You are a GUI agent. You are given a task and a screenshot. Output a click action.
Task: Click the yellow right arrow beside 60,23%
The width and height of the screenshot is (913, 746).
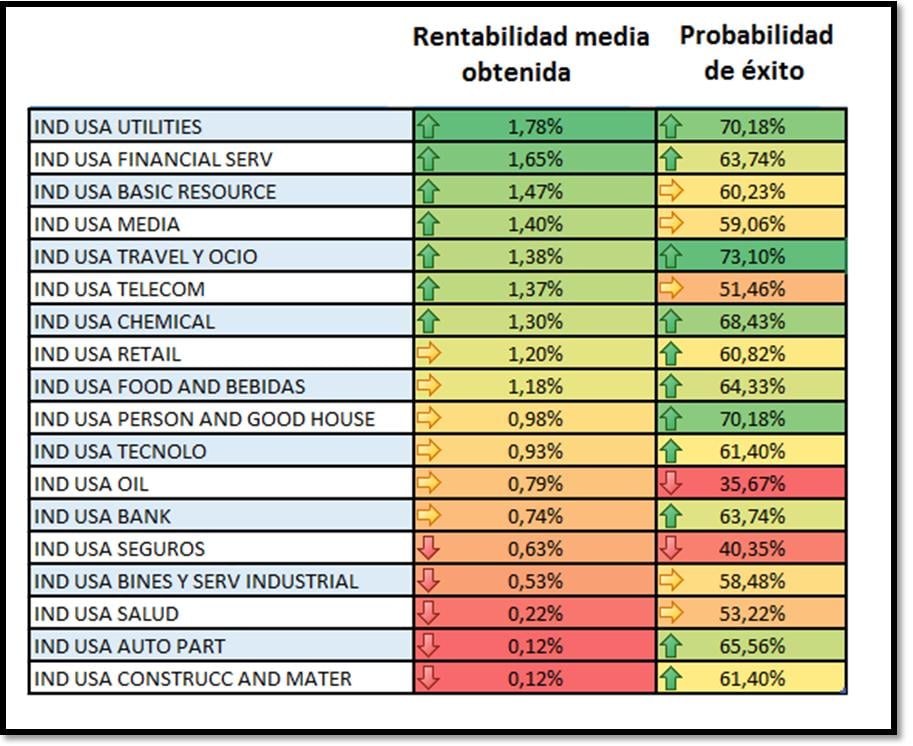(670, 192)
